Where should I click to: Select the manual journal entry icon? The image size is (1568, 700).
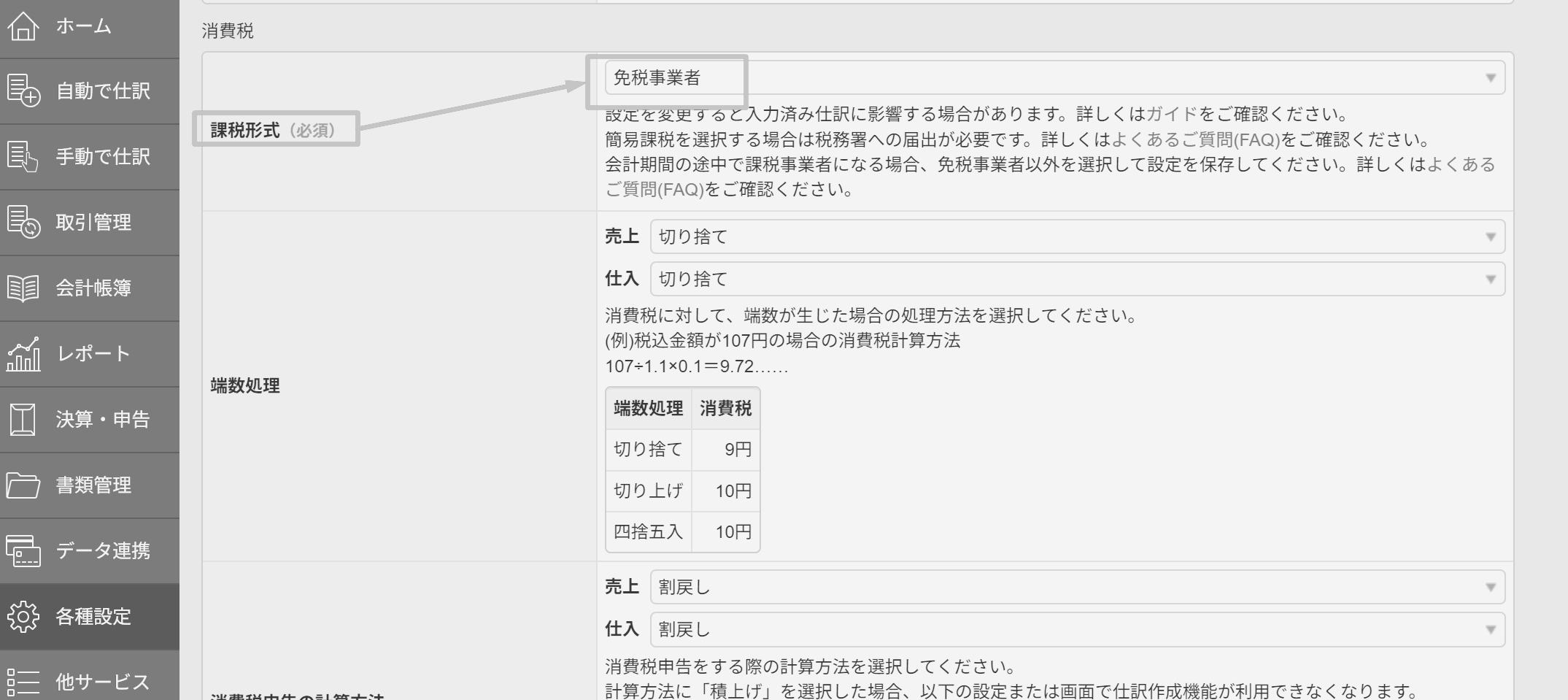23,157
